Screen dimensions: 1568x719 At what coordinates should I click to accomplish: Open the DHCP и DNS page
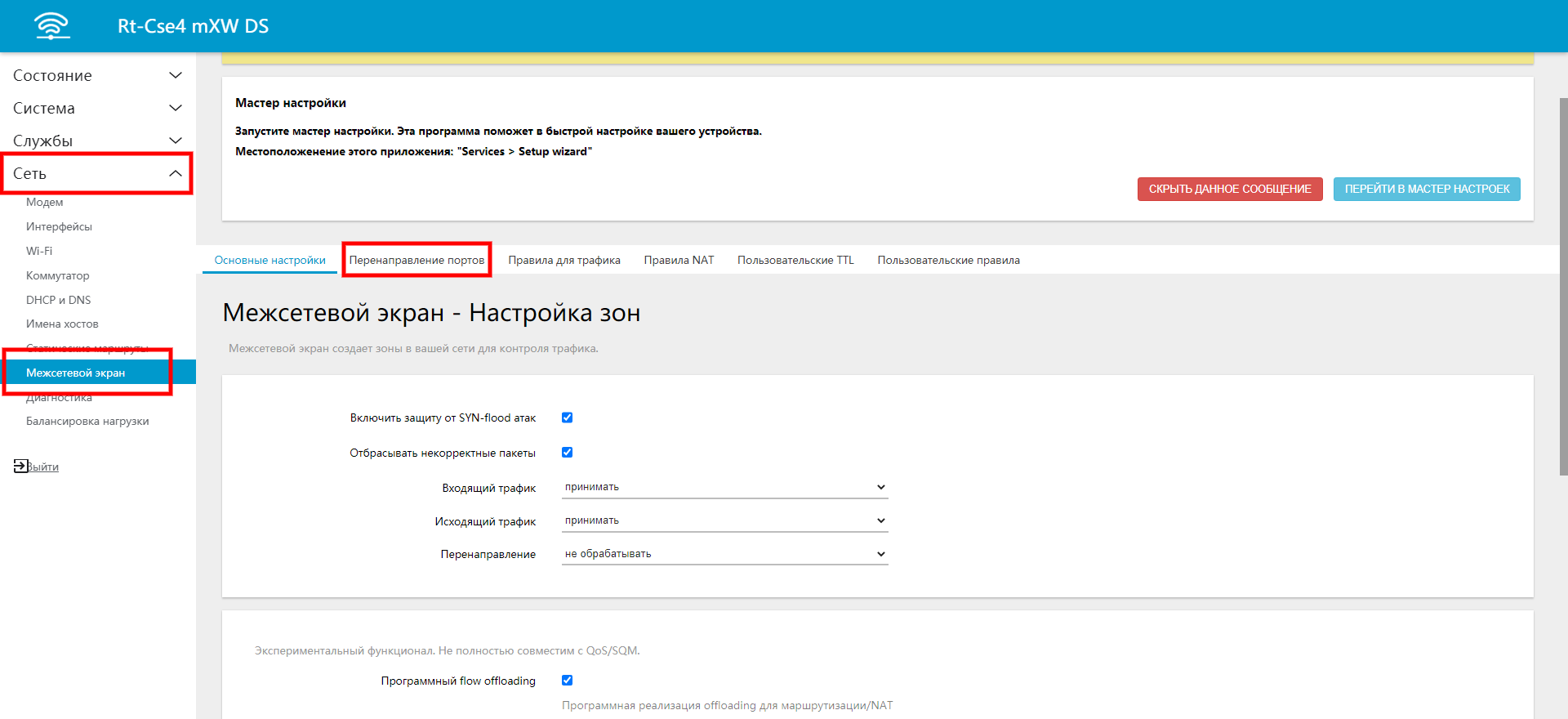58,300
